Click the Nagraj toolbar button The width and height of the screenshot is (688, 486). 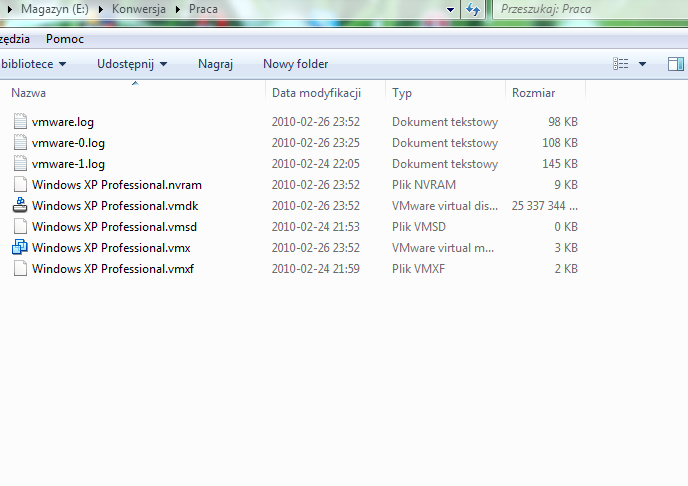pyautogui.click(x=215, y=64)
